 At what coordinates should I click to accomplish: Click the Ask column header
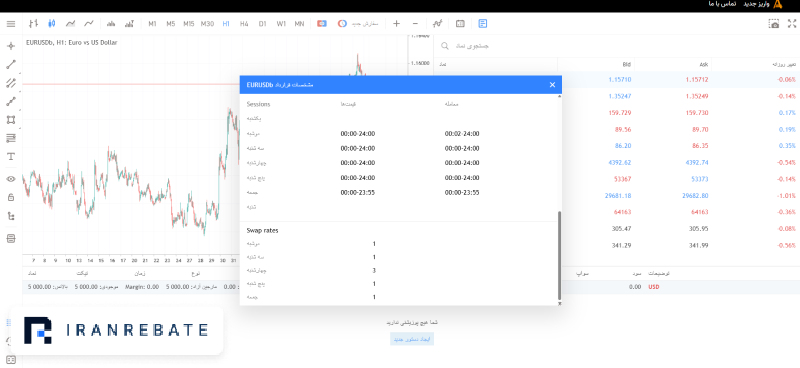tap(704, 65)
